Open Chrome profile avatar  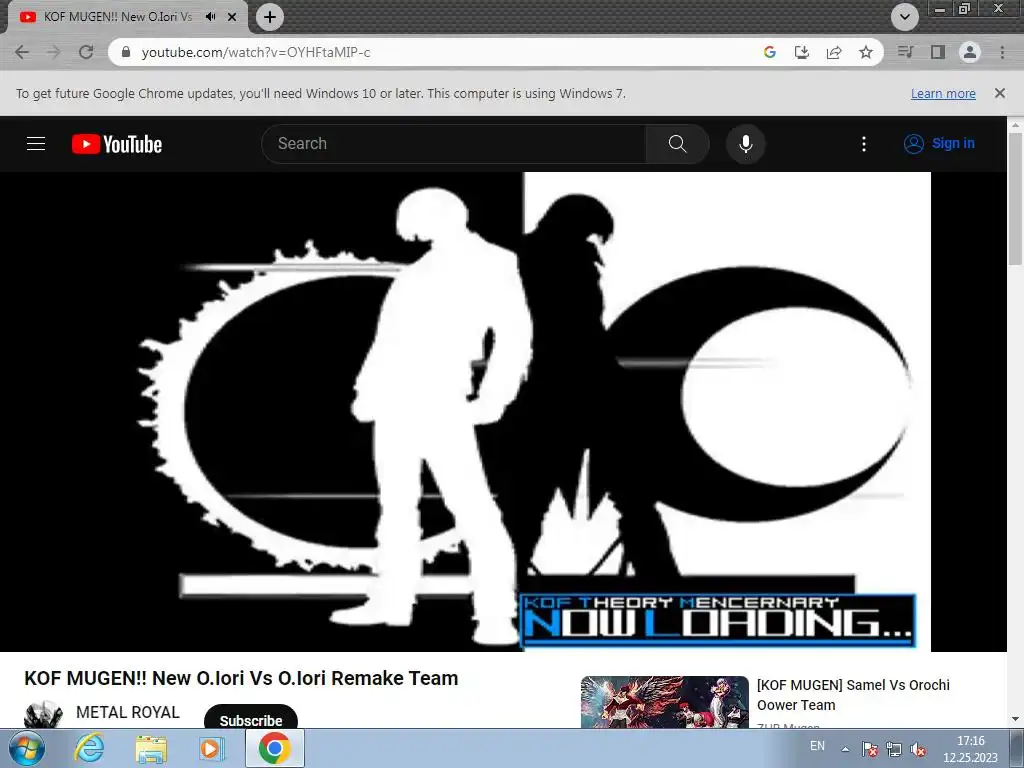pyautogui.click(x=970, y=52)
